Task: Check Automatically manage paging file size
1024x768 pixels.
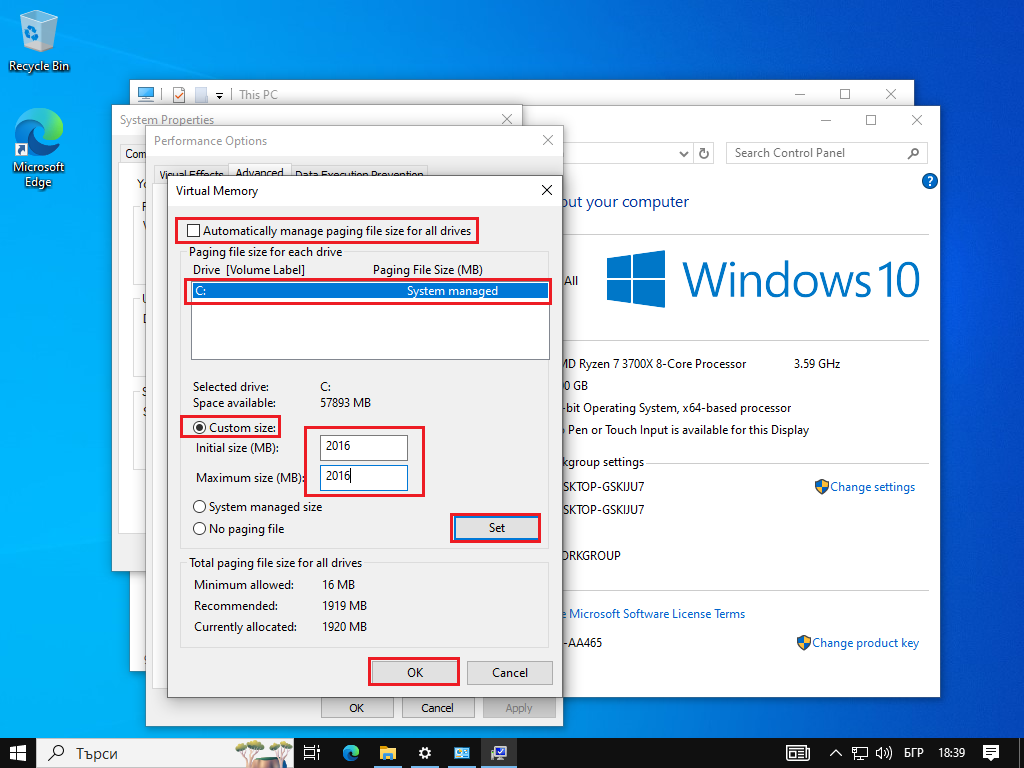Action: tap(193, 231)
